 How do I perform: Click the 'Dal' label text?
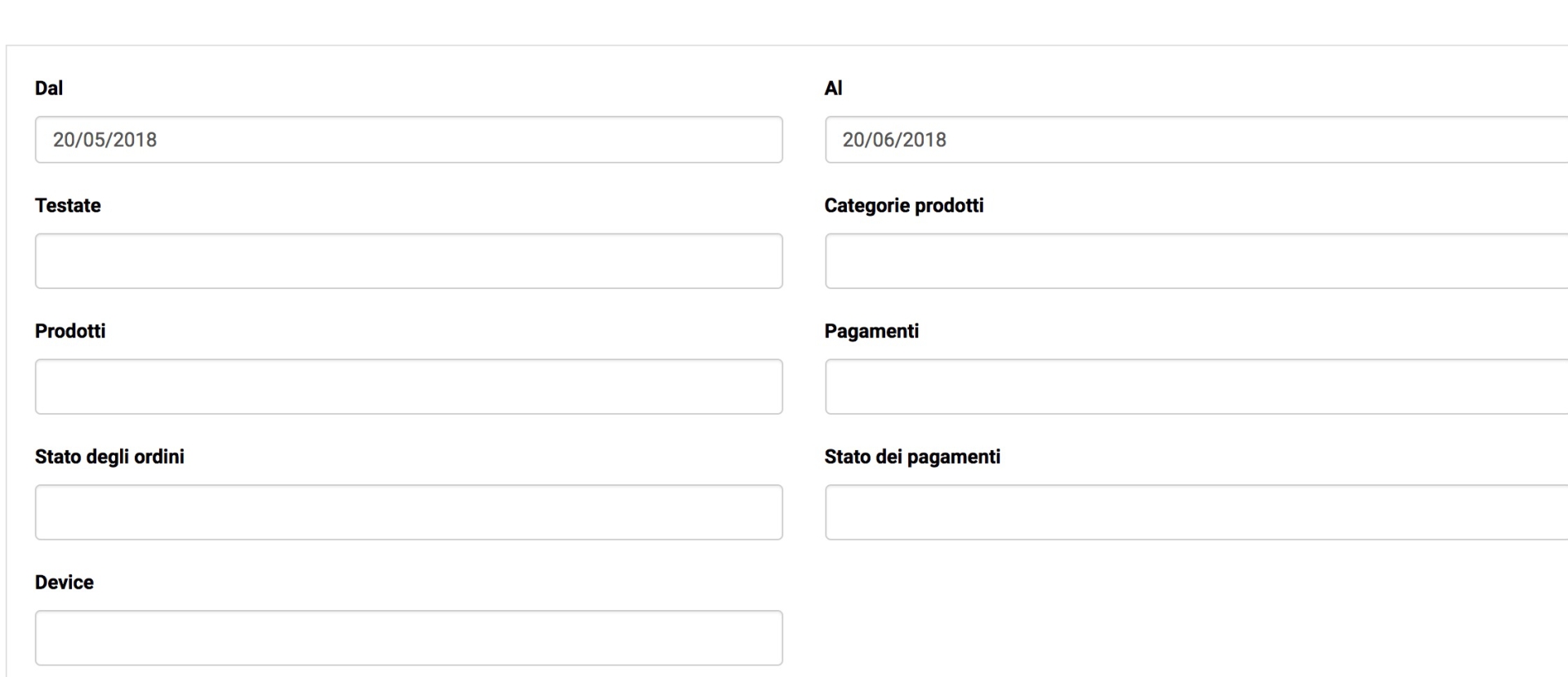tap(48, 88)
